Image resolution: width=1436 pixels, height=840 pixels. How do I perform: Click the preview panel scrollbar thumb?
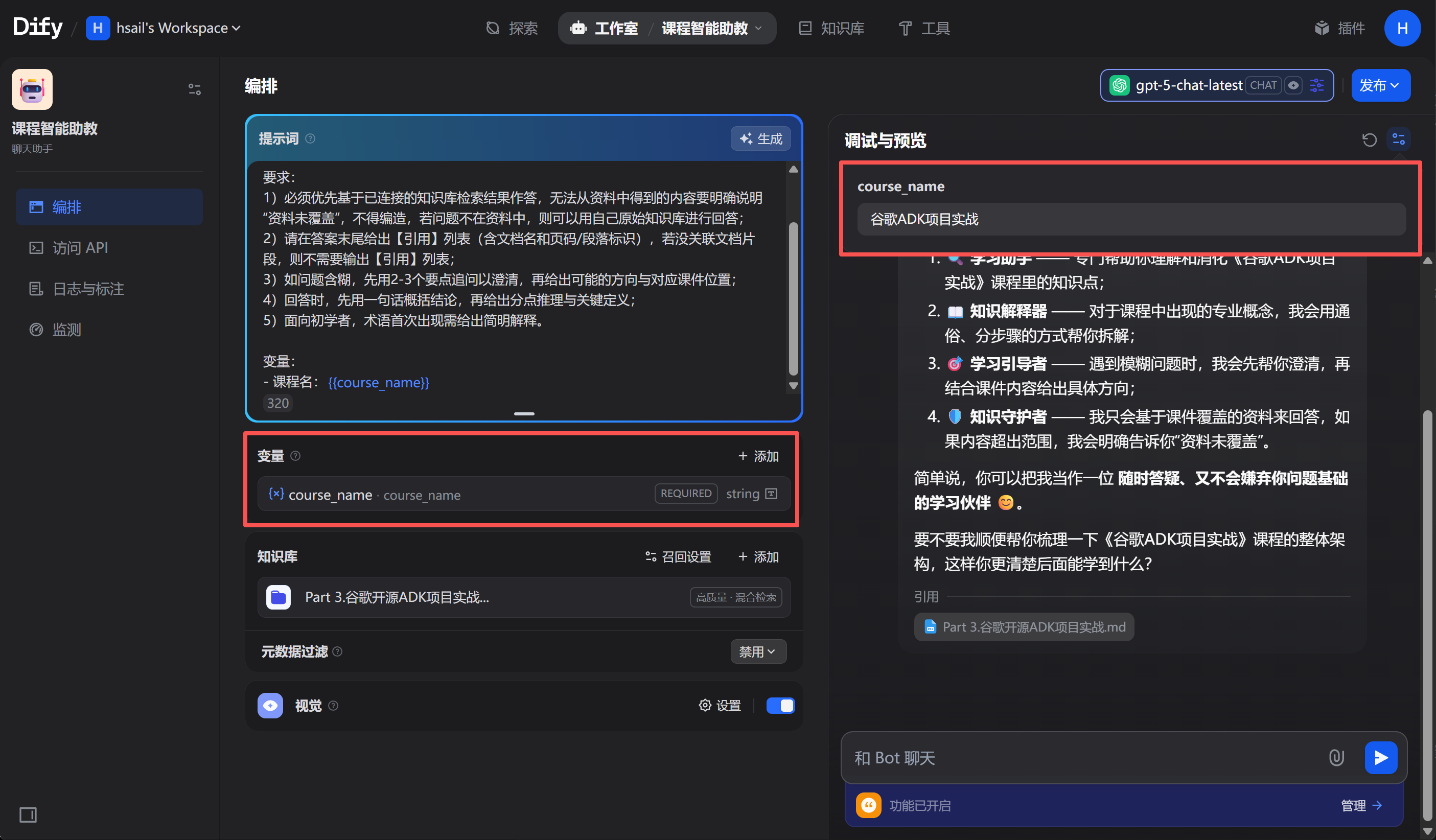pyautogui.click(x=1427, y=616)
